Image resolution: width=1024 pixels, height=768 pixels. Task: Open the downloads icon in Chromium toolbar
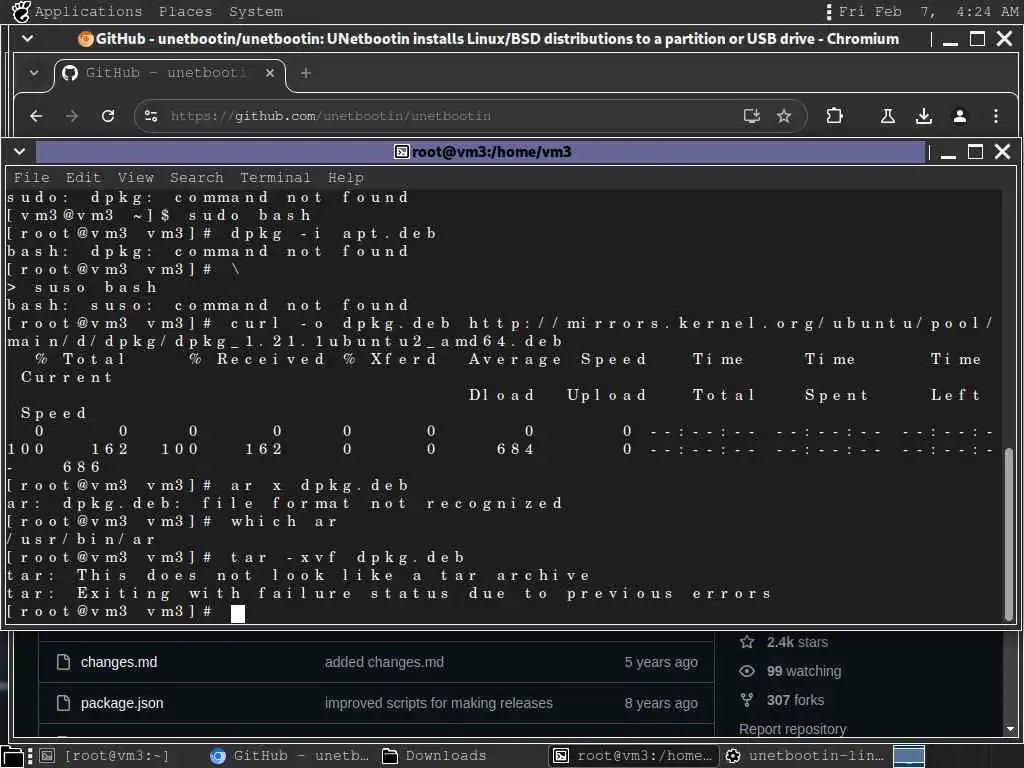tap(923, 116)
